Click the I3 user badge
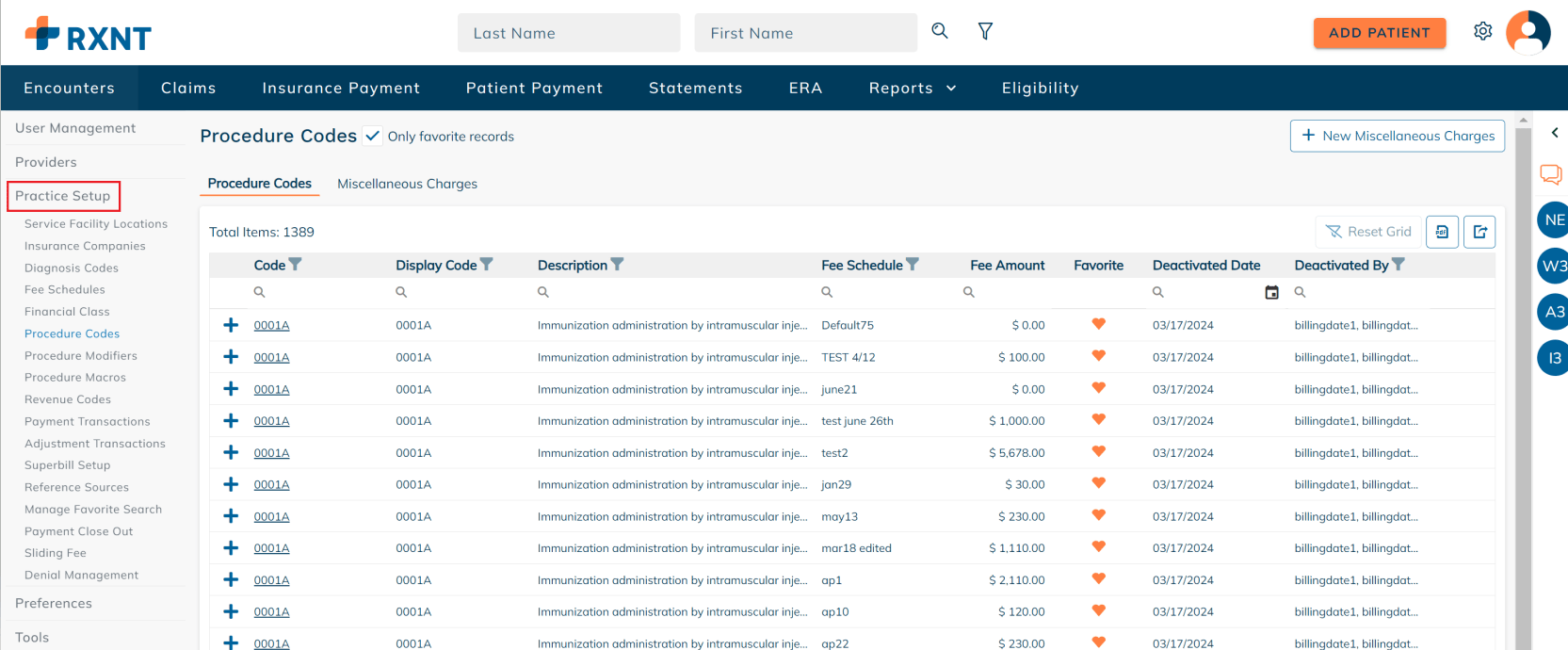This screenshot has height=650, width=1568. (x=1553, y=358)
